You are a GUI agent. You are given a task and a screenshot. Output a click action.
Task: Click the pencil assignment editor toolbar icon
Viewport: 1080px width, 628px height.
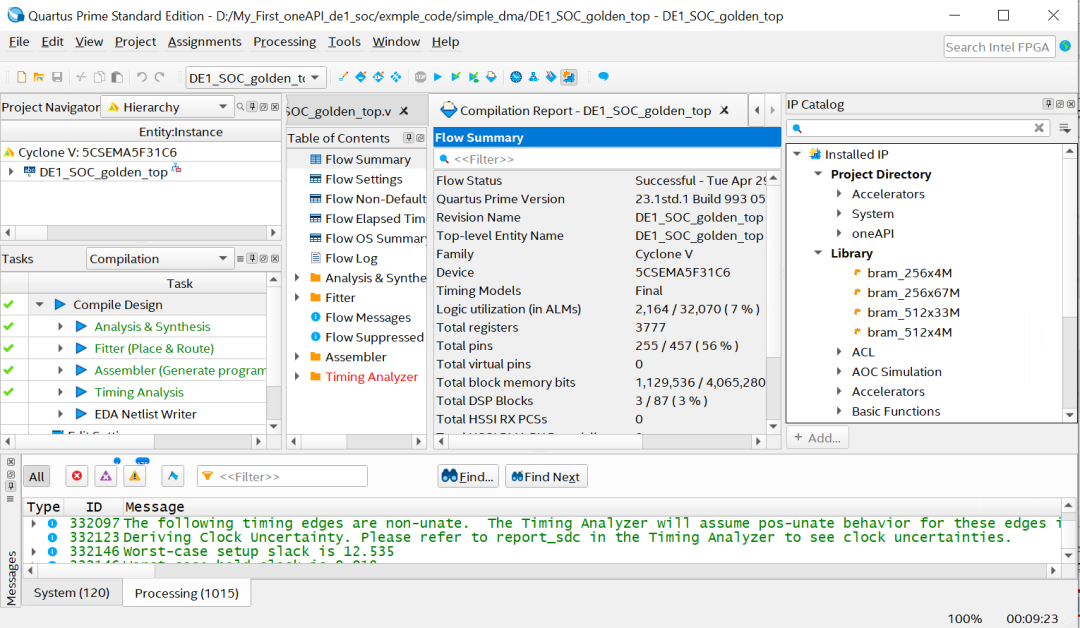[x=343, y=77]
